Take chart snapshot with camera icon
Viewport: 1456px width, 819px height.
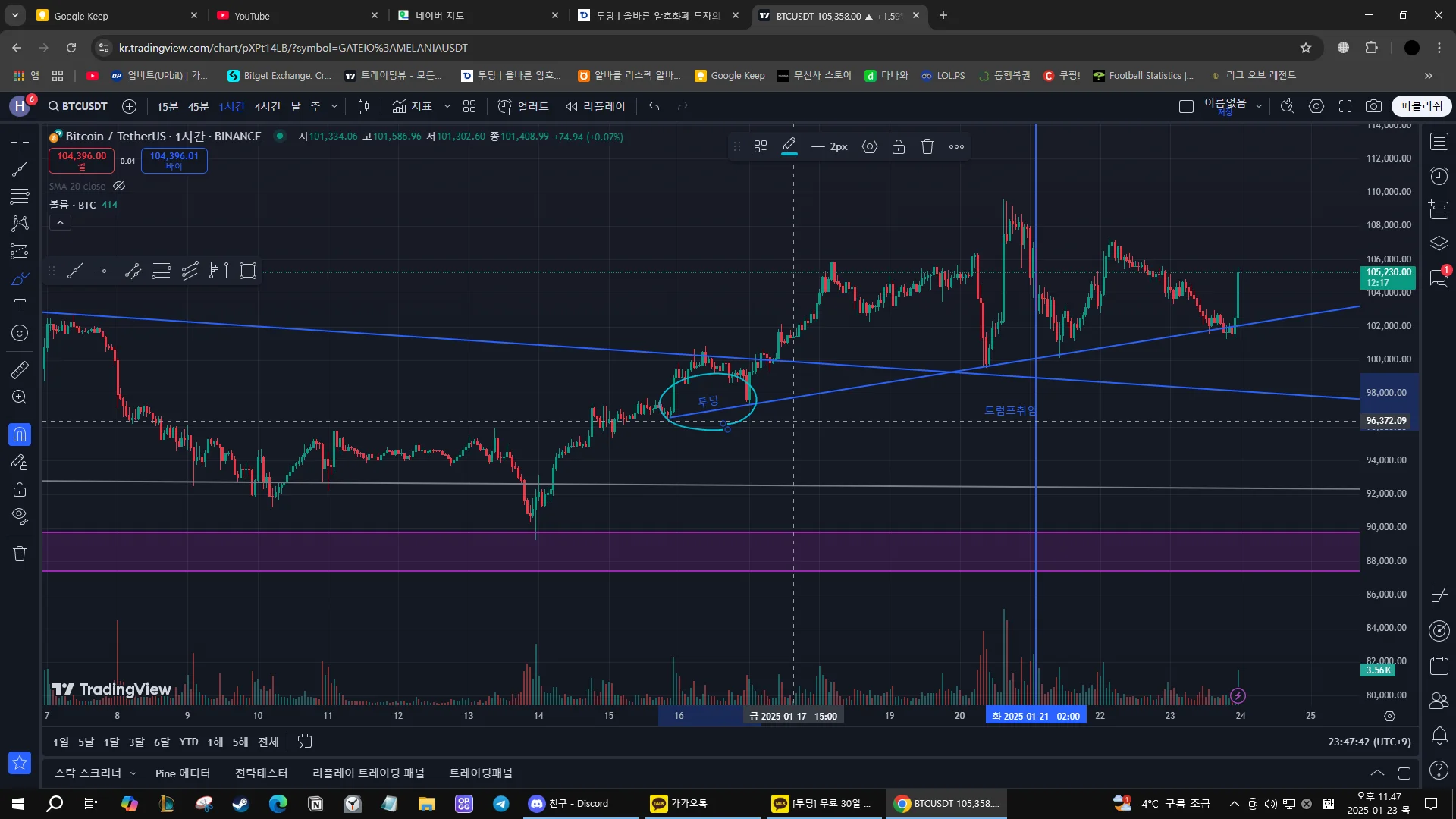(1373, 106)
